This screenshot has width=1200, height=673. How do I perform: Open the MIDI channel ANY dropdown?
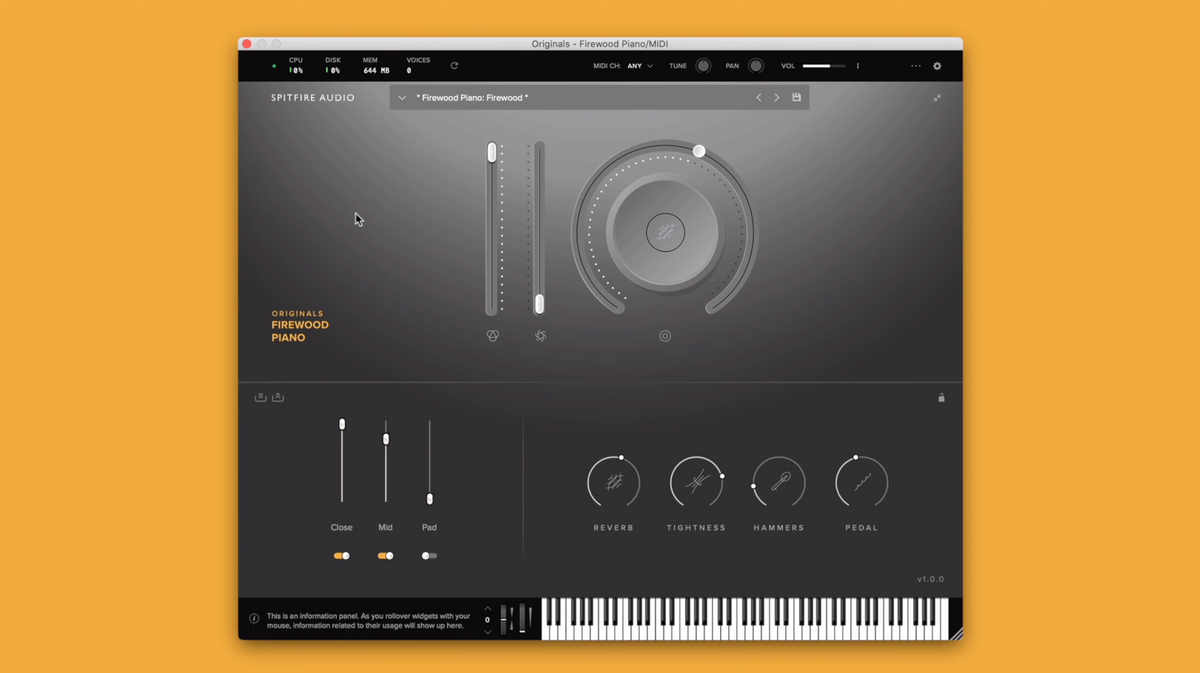click(640, 66)
